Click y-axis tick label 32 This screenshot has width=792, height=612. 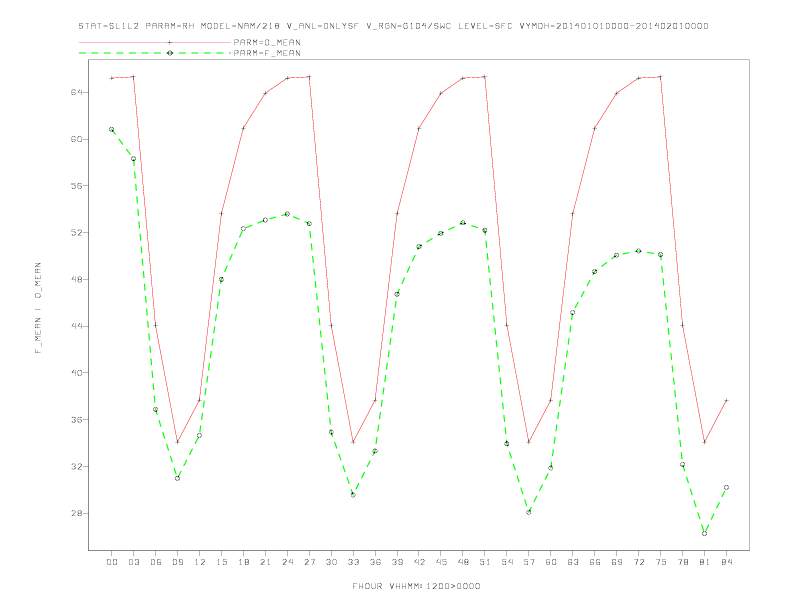76,467
